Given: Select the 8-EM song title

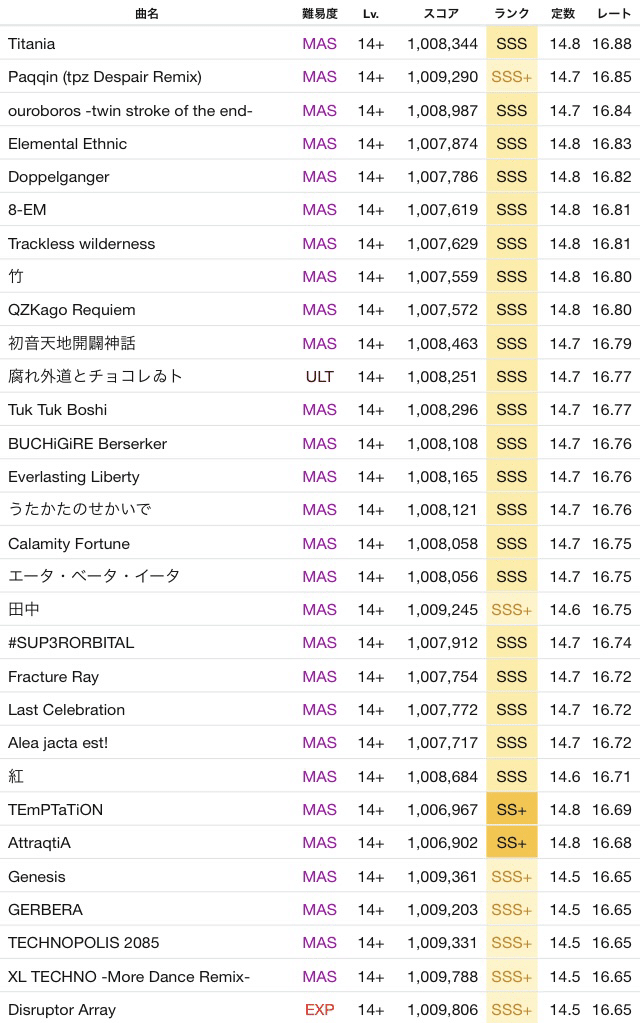Looking at the screenshot, I should coord(27,210).
